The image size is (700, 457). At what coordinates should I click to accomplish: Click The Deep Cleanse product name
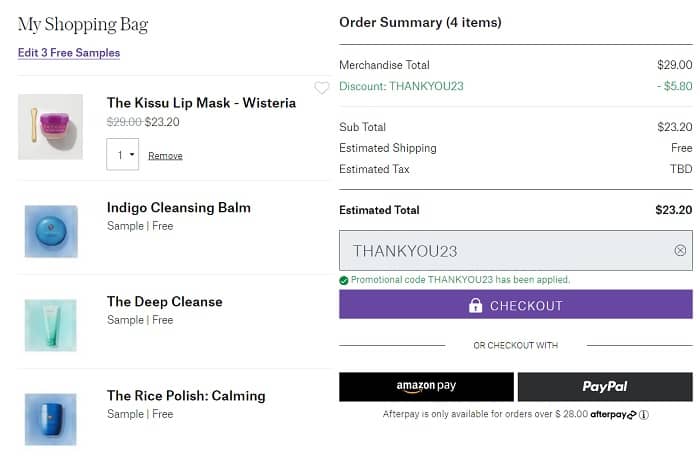(165, 302)
